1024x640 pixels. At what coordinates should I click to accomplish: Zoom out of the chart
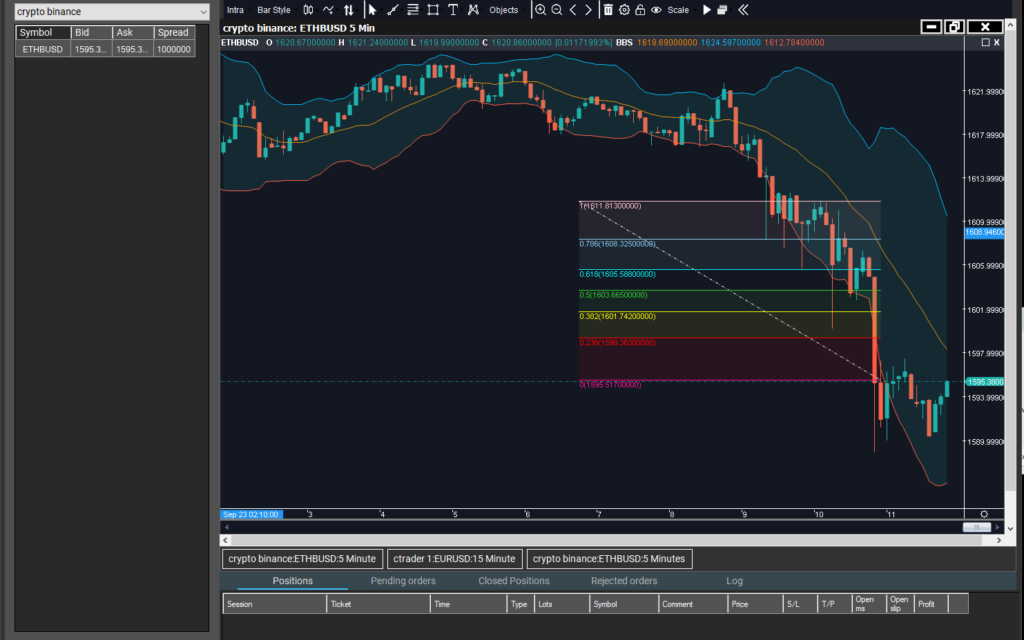(x=557, y=10)
